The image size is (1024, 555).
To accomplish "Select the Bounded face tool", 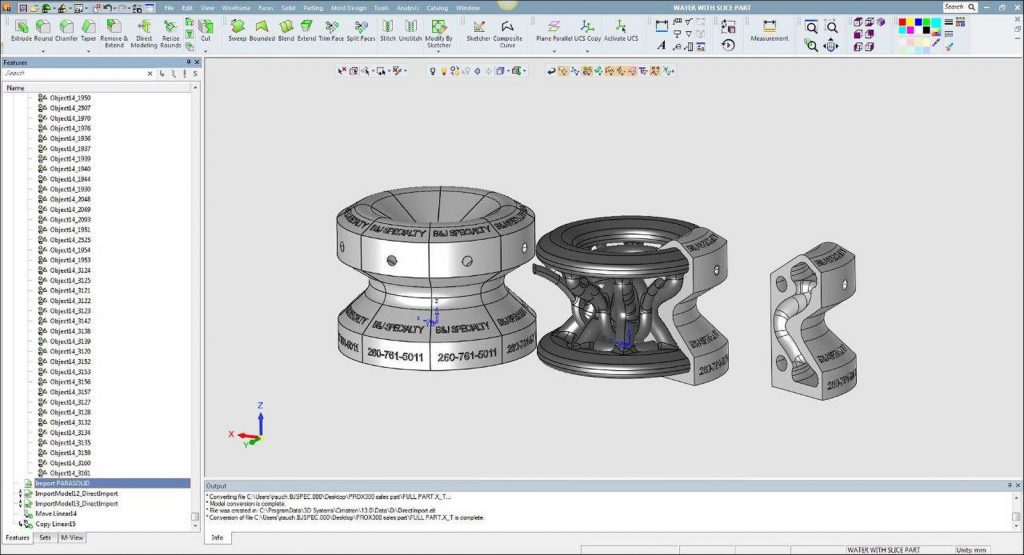I will pos(262,31).
